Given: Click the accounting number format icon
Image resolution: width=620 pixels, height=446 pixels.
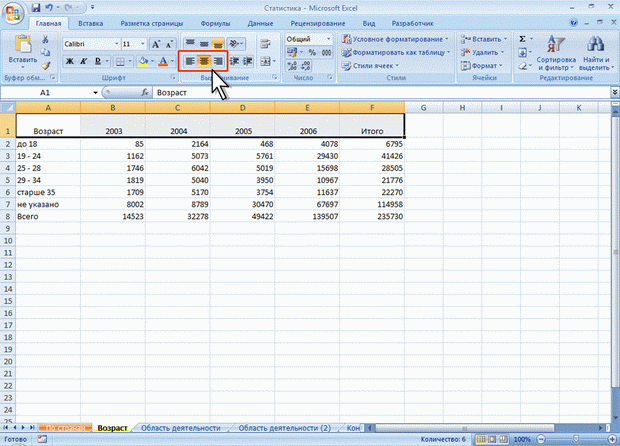Looking at the screenshot, I should [292, 52].
